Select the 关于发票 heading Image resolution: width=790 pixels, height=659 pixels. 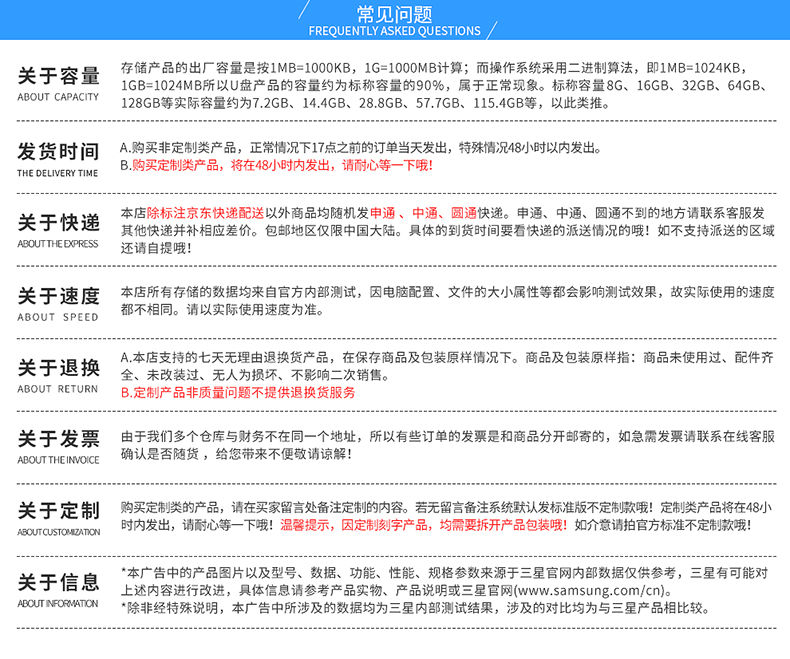tap(58, 439)
